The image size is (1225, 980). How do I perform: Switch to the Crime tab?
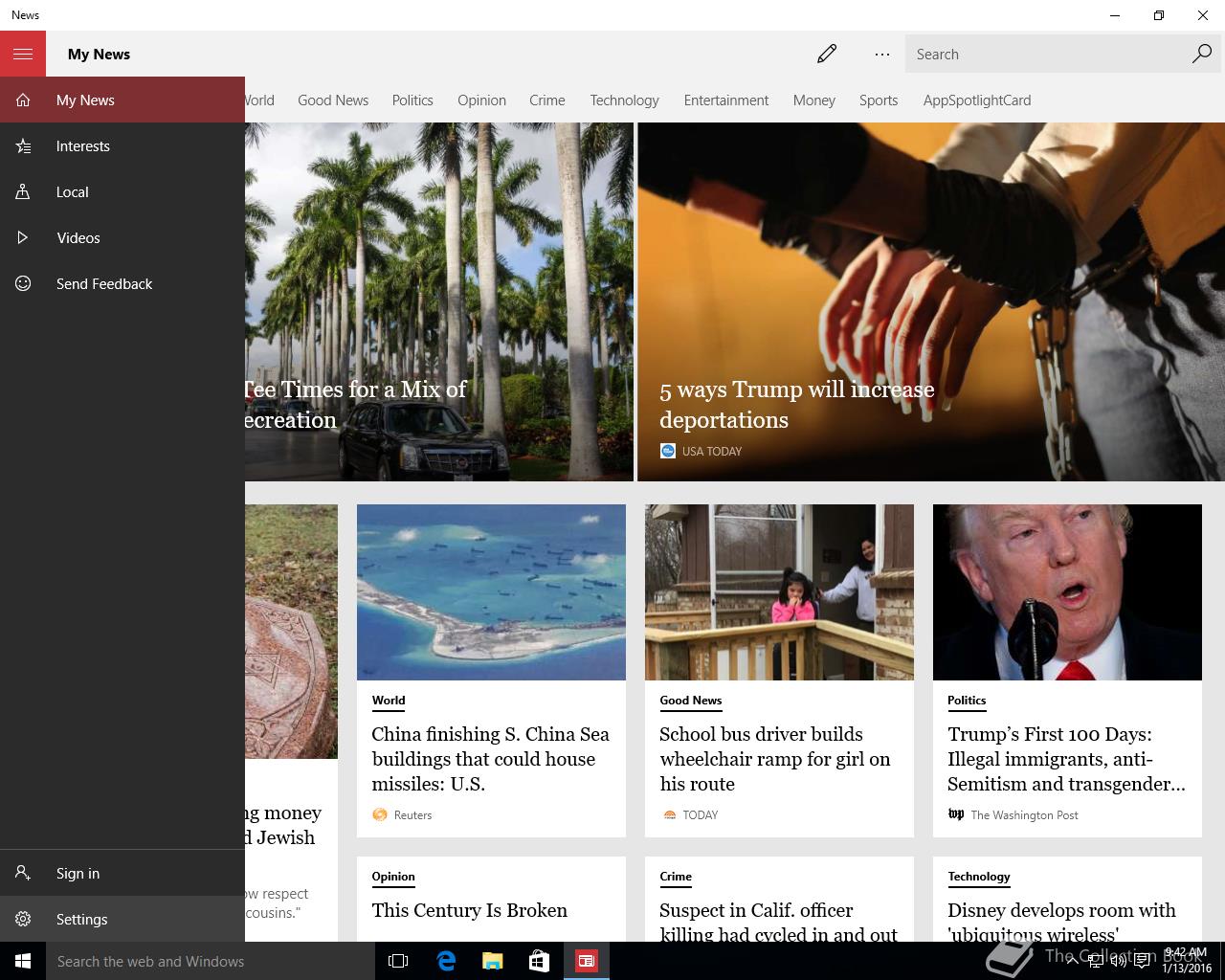tap(547, 100)
